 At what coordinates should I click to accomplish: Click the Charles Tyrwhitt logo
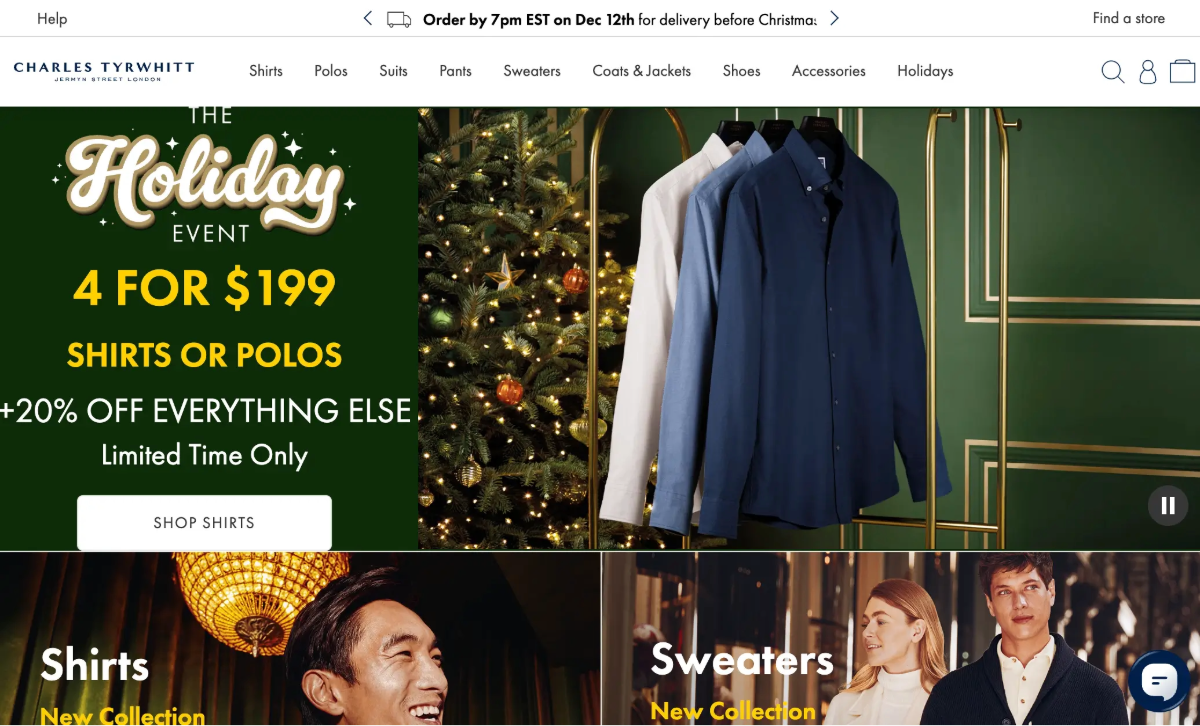(104, 71)
